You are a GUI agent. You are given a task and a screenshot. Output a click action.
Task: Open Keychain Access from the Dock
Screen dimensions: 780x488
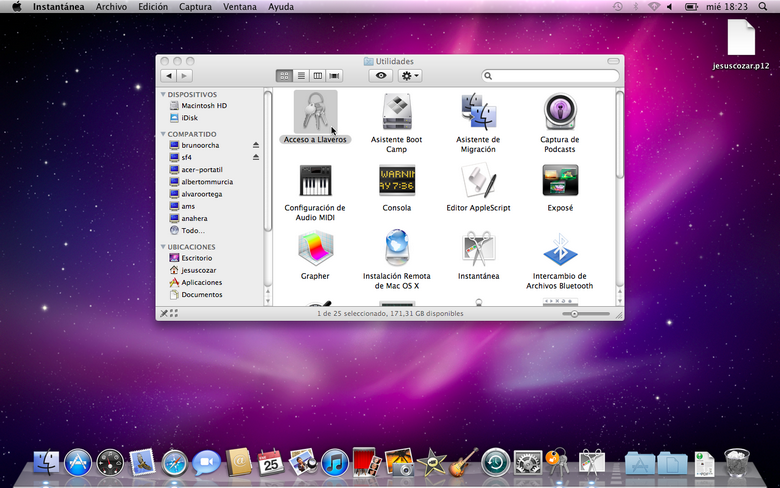coord(559,463)
